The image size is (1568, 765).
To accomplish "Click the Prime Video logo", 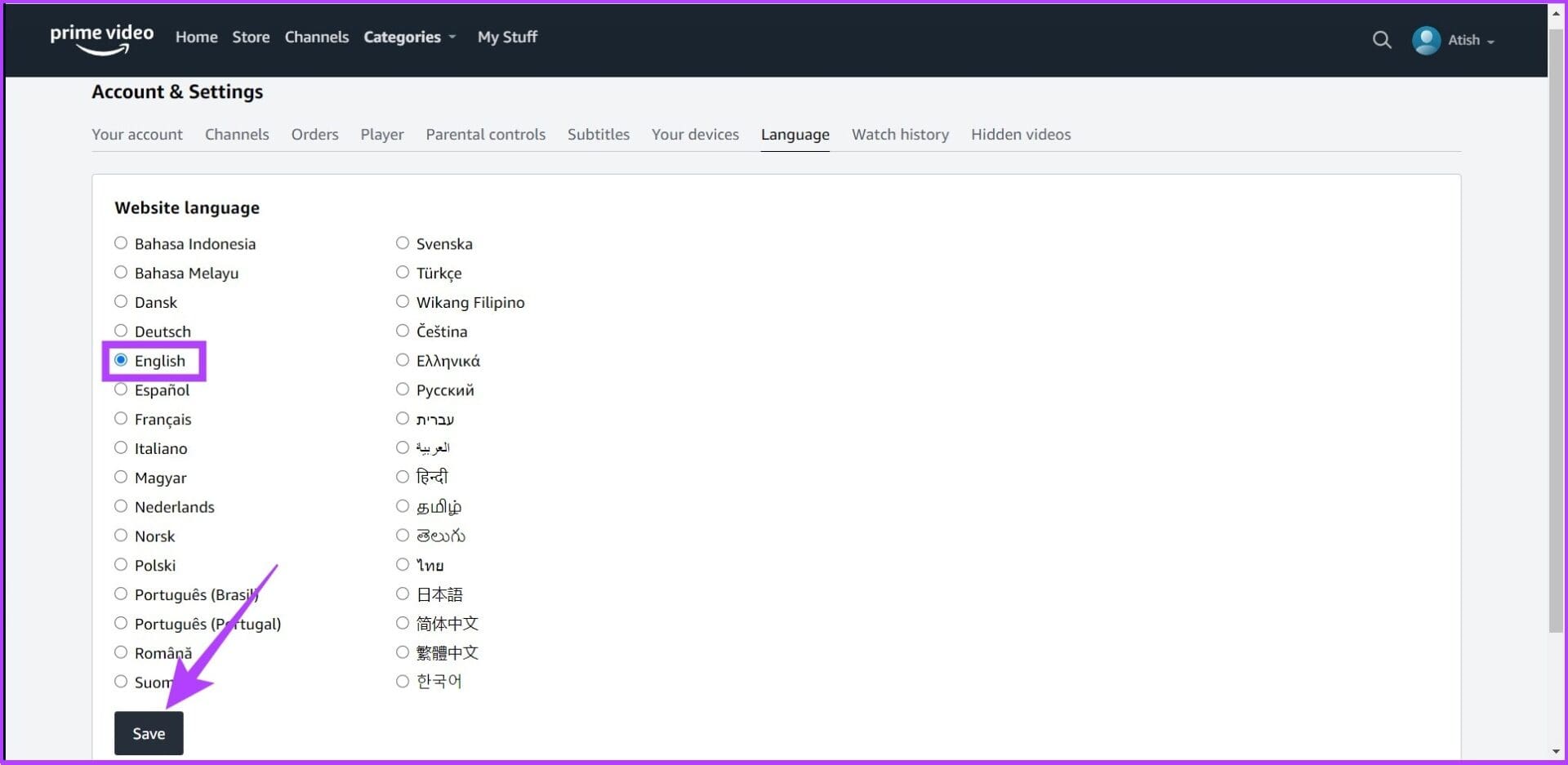I will (101, 39).
